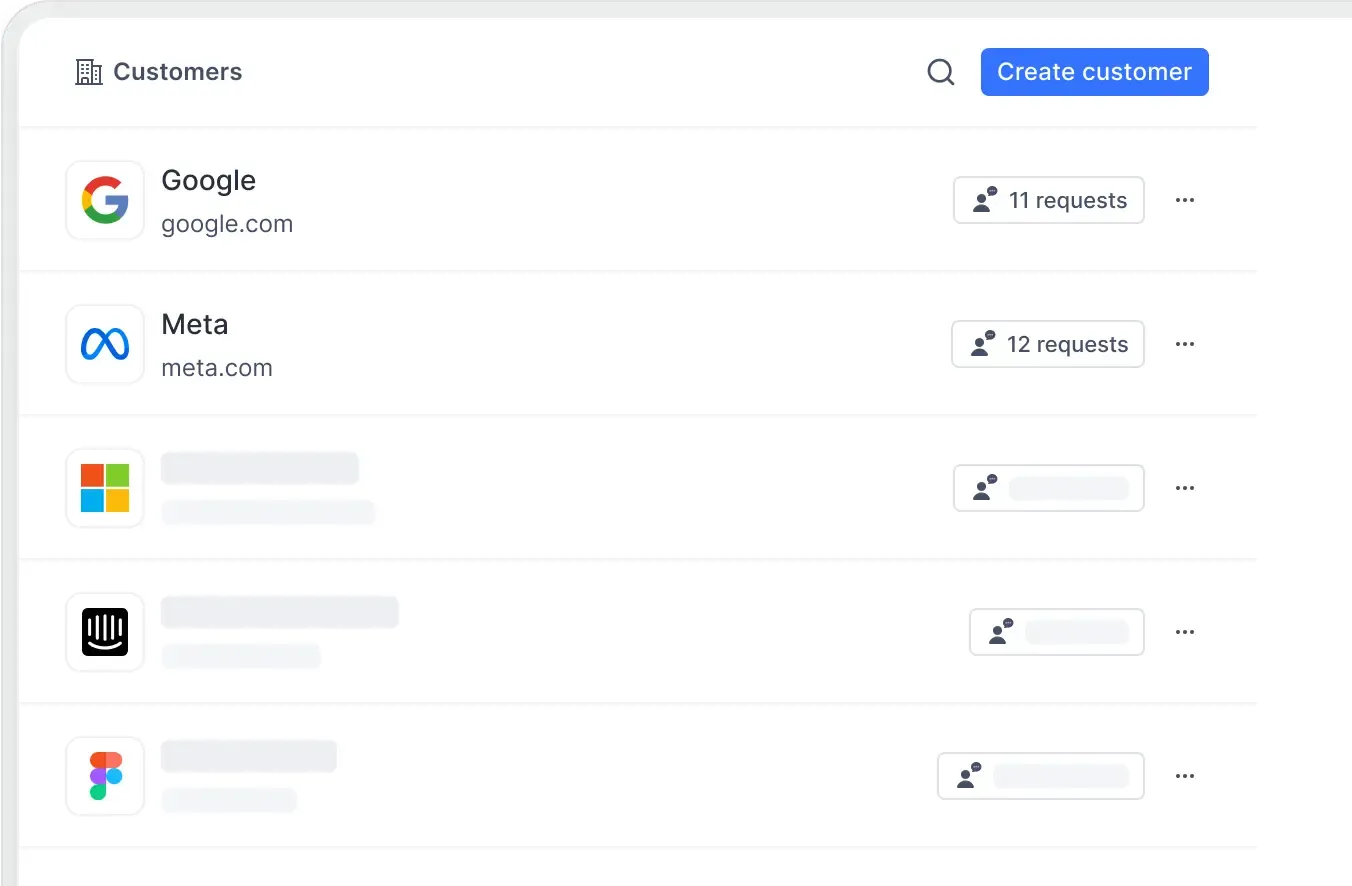Open the Figma row requests badge
The width and height of the screenshot is (1352, 886).
pyautogui.click(x=1040, y=776)
